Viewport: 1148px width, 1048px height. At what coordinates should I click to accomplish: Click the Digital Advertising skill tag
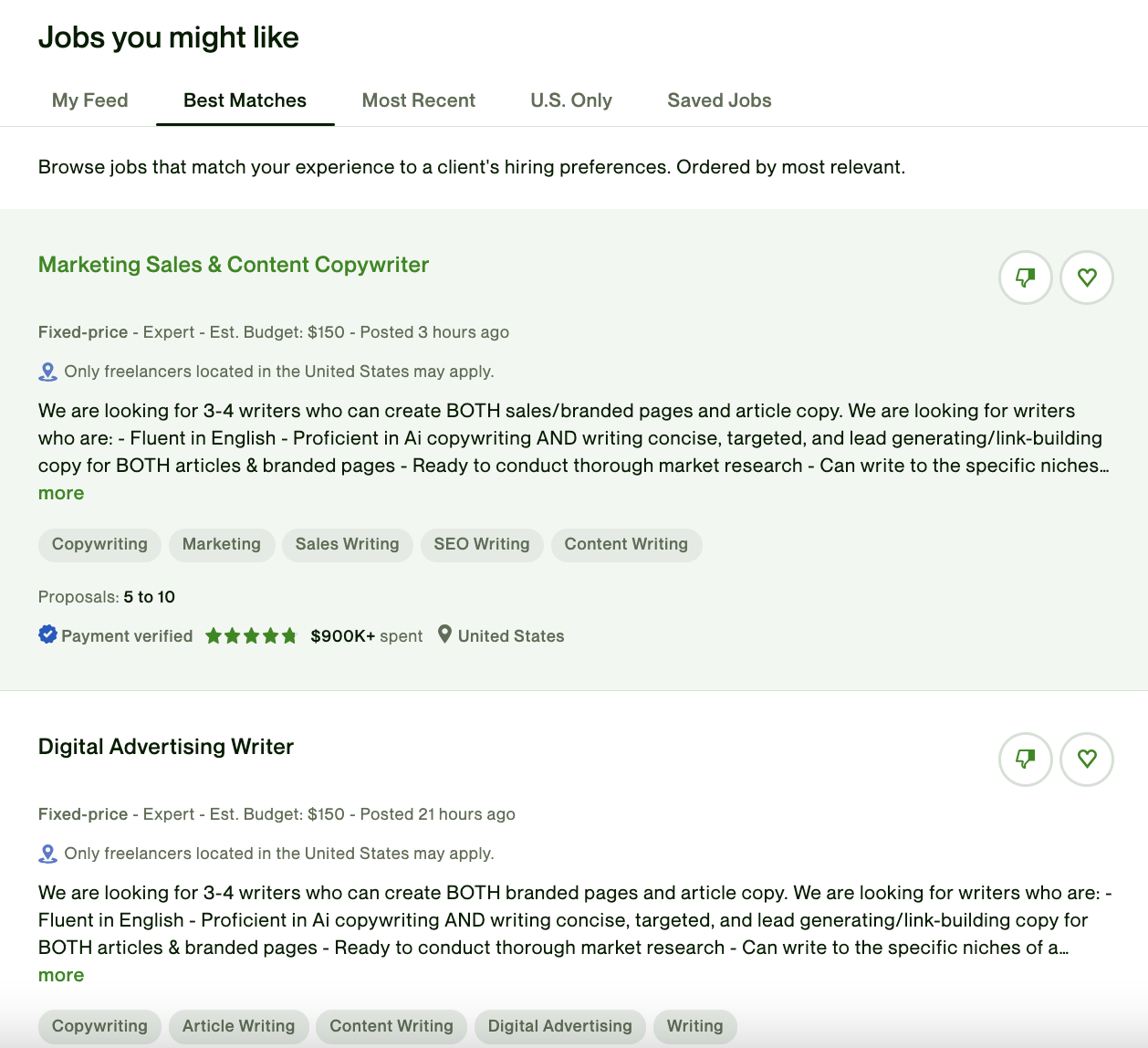pos(559,1026)
